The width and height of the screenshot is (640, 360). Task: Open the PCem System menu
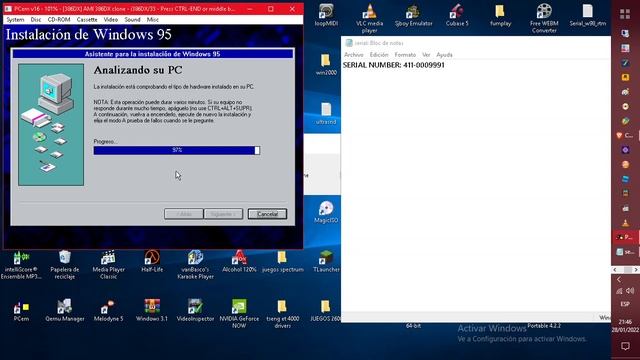16,20
